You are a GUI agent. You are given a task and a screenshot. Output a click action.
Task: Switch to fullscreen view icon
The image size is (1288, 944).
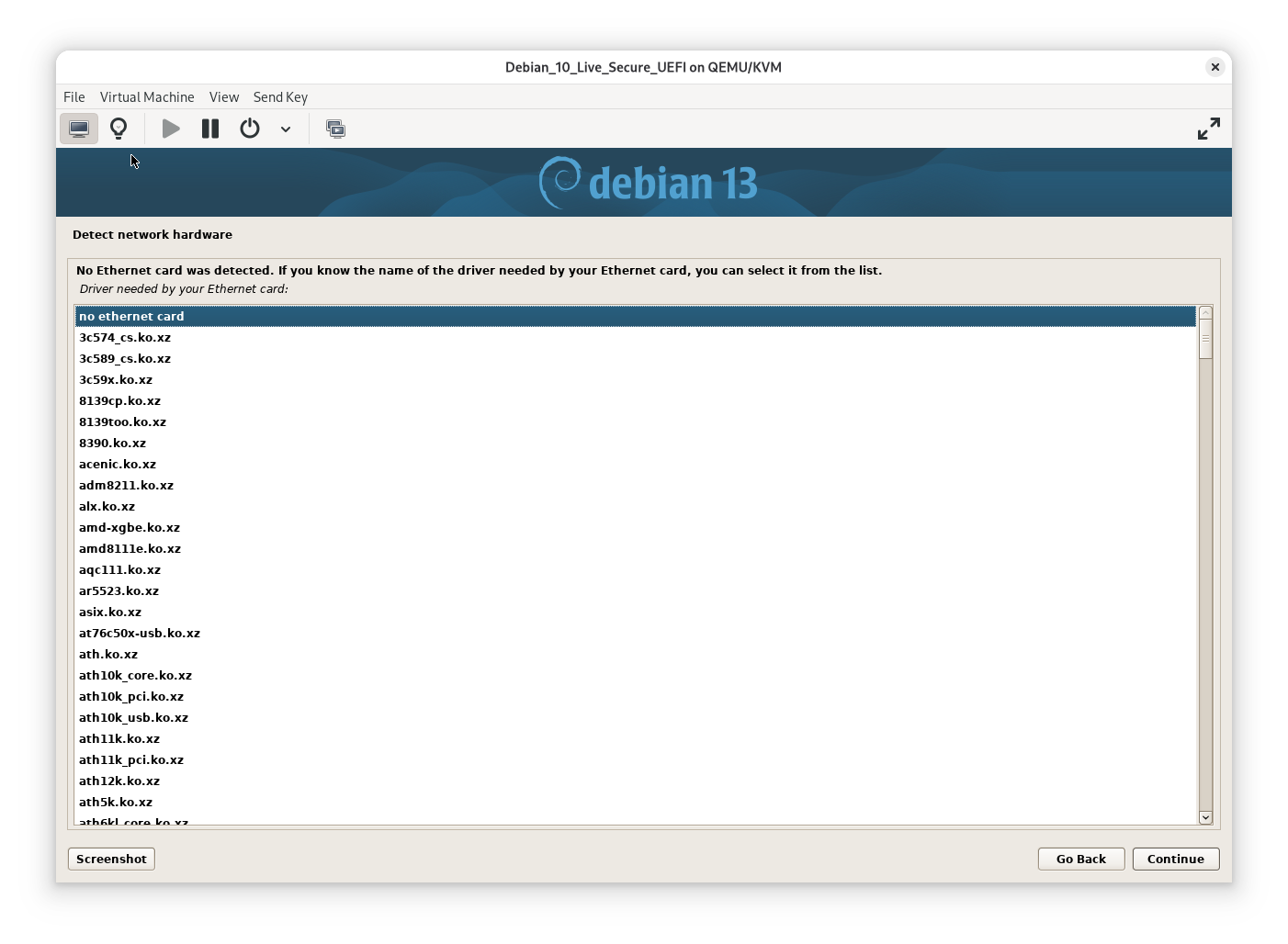coord(1208,129)
